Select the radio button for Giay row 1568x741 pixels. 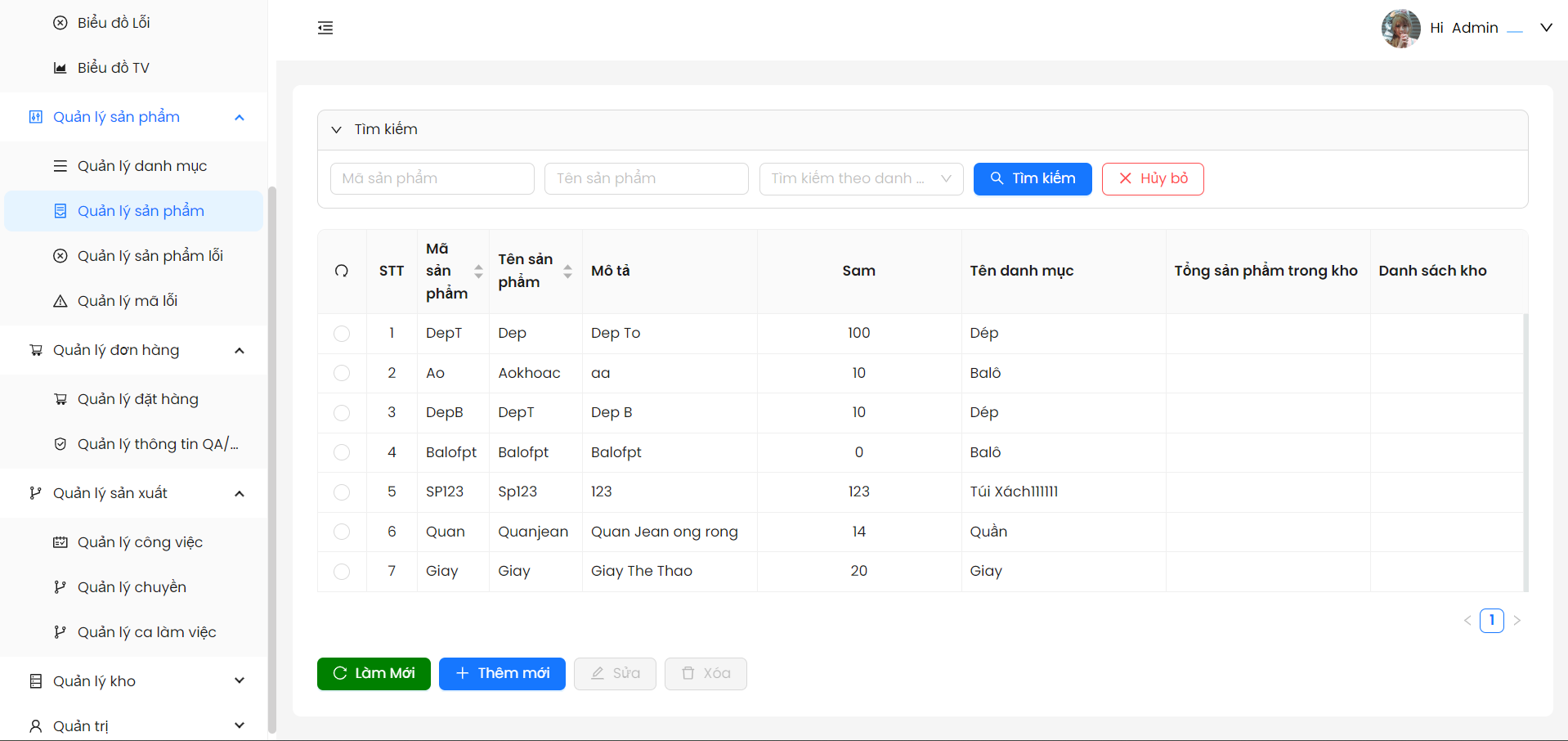[x=342, y=572]
